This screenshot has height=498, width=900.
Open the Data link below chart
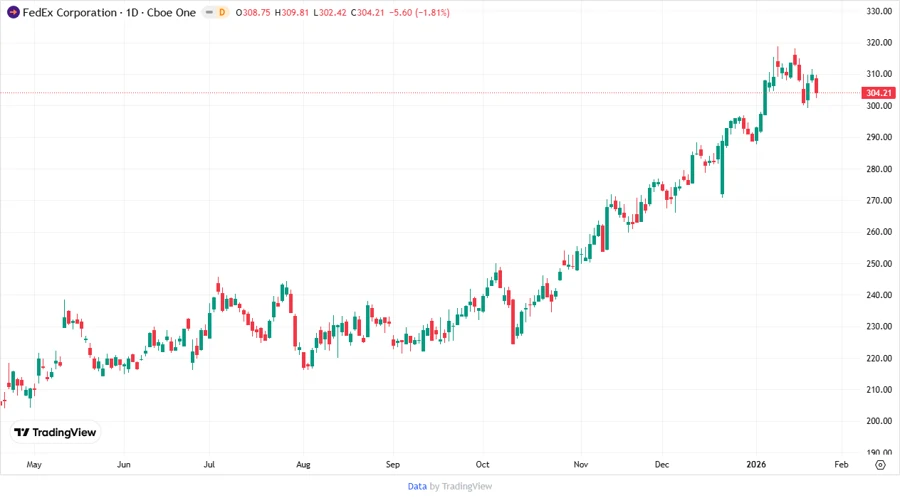pos(417,486)
